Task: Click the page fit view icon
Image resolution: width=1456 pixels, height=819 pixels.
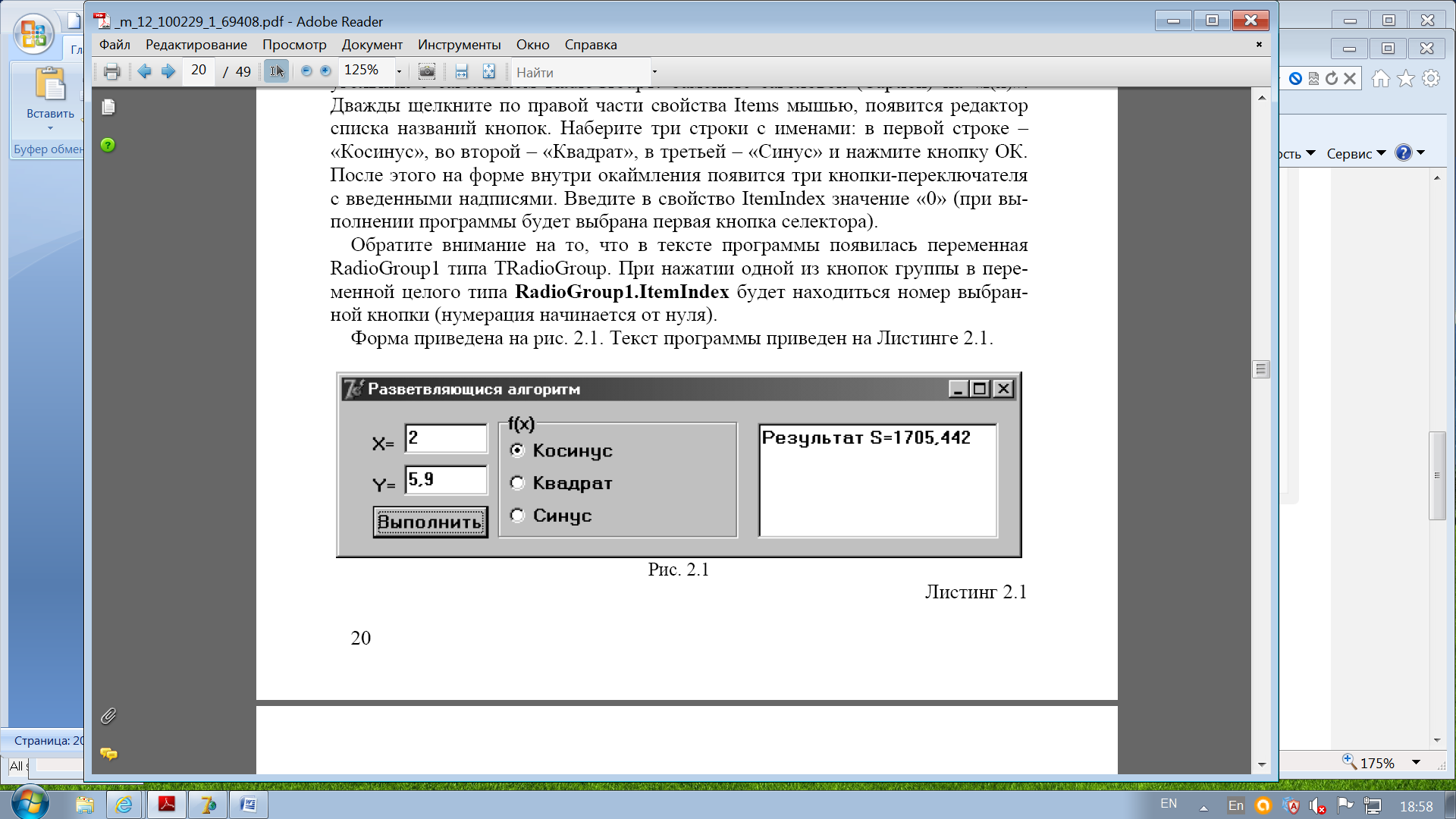Action: pyautogui.click(x=489, y=71)
